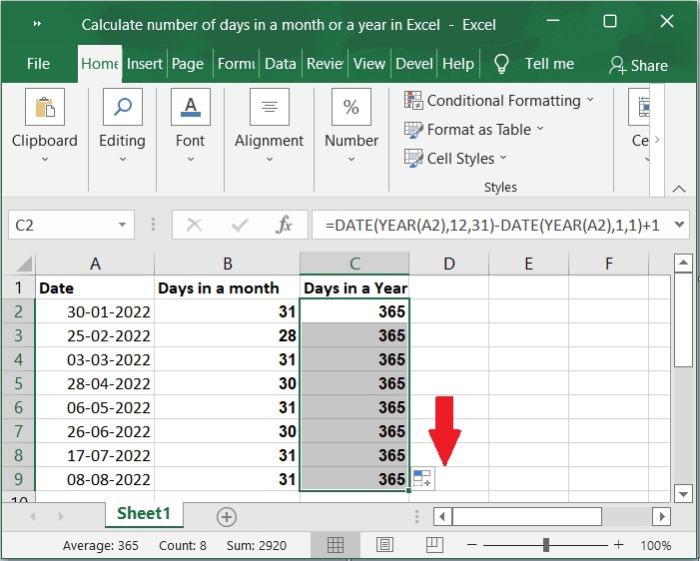Click the Name Box showing C2
The image size is (700, 561).
pos(62,225)
